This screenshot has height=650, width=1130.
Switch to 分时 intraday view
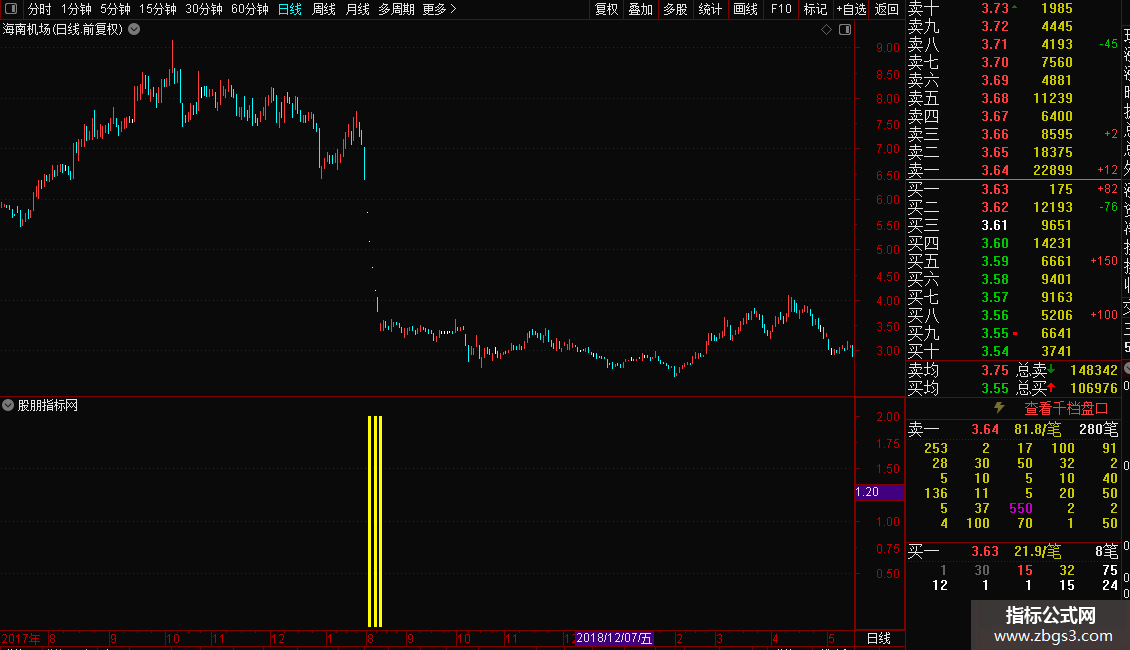pyautogui.click(x=40, y=9)
